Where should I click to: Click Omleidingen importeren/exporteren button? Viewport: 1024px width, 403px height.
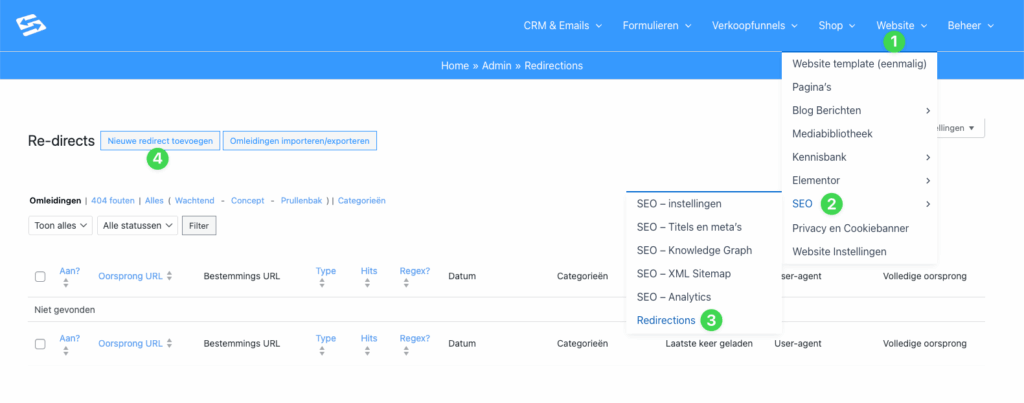[x=300, y=141]
